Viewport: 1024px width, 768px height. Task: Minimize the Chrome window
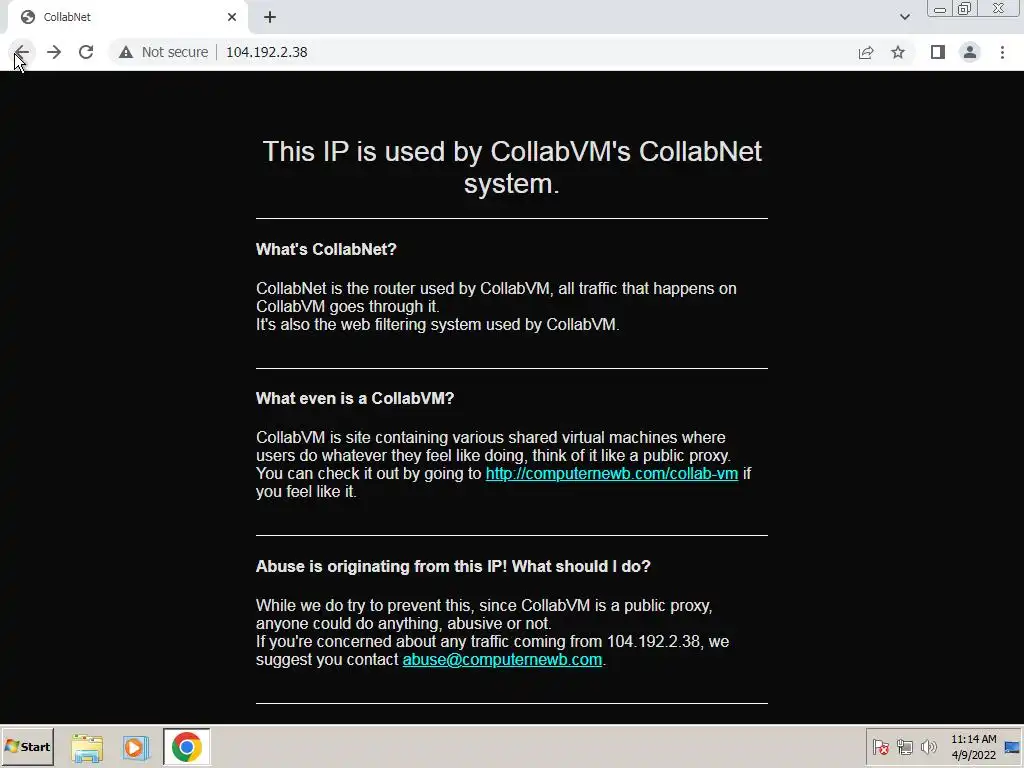[x=940, y=9]
